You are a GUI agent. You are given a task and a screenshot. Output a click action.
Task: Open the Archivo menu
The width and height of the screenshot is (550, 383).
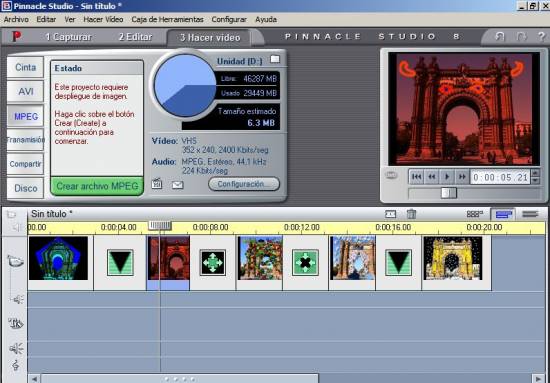16,19
